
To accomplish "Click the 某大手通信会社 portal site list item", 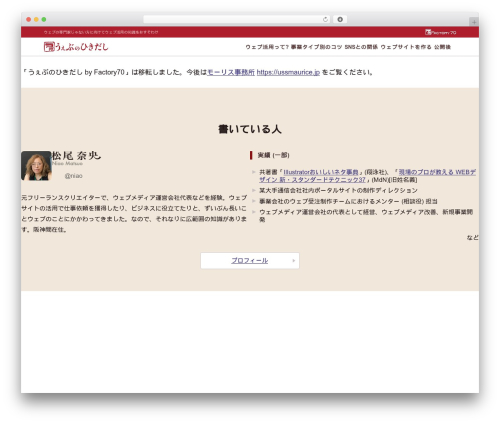I will click(338, 190).
